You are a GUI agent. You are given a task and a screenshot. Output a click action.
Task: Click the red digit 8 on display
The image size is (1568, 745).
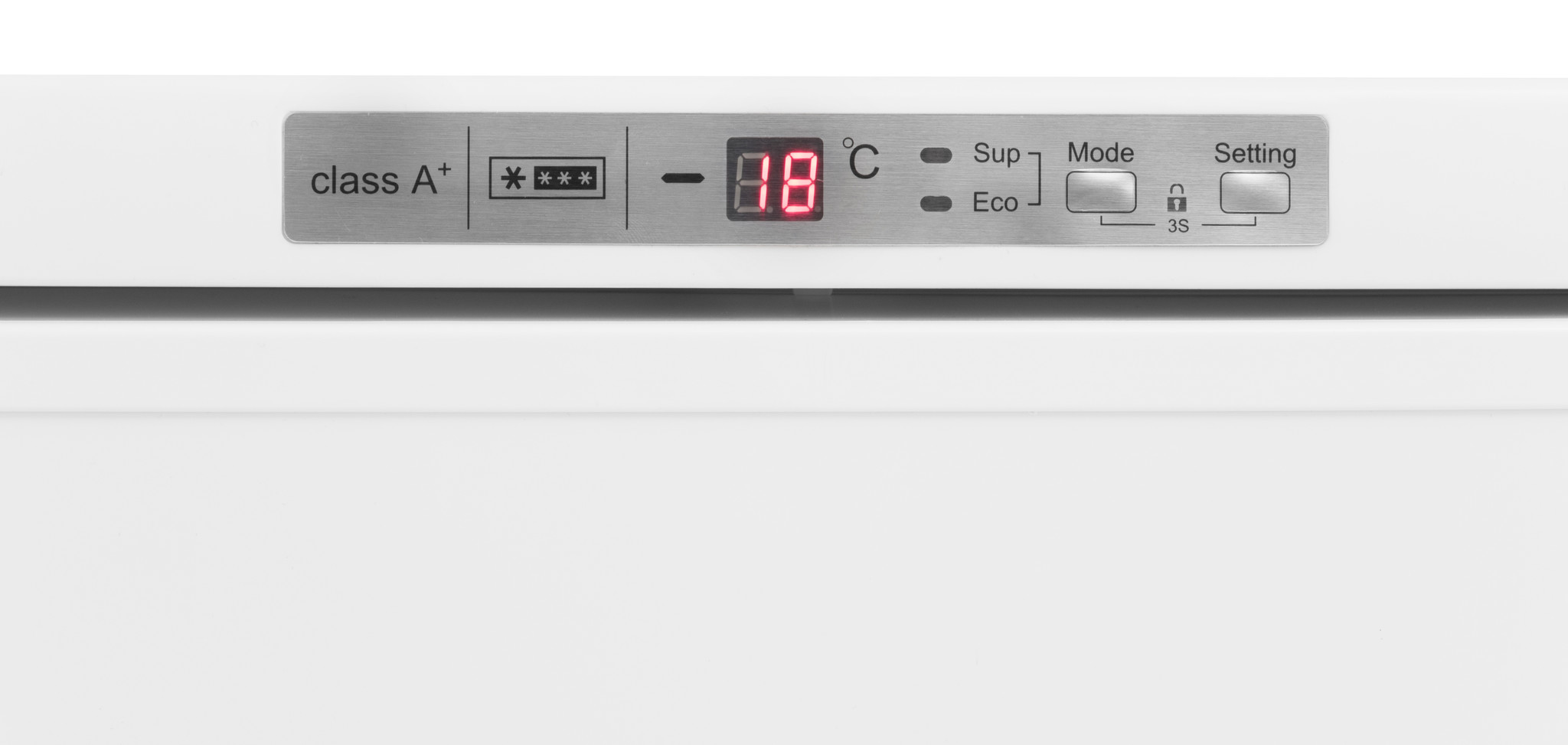(x=797, y=182)
